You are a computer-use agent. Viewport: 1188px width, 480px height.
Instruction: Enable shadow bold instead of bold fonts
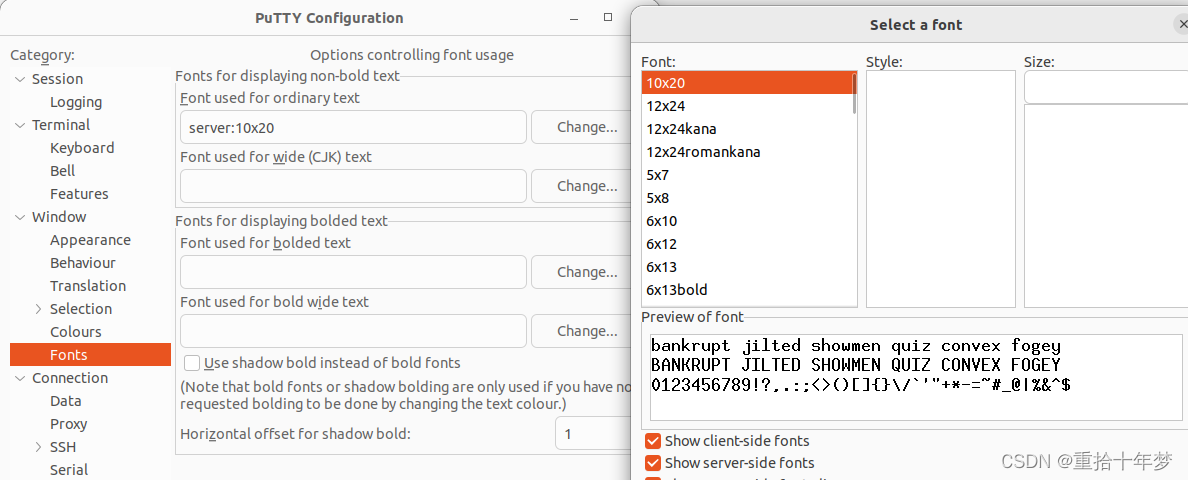[192, 363]
